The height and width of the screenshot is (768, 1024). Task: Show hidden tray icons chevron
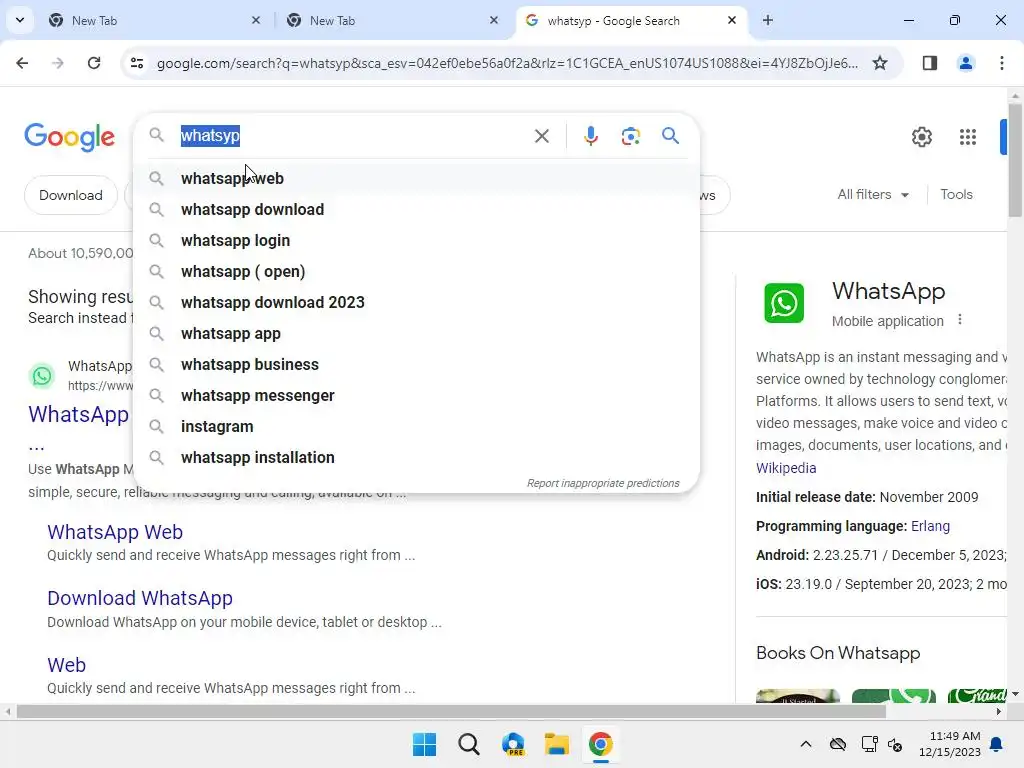[806, 744]
